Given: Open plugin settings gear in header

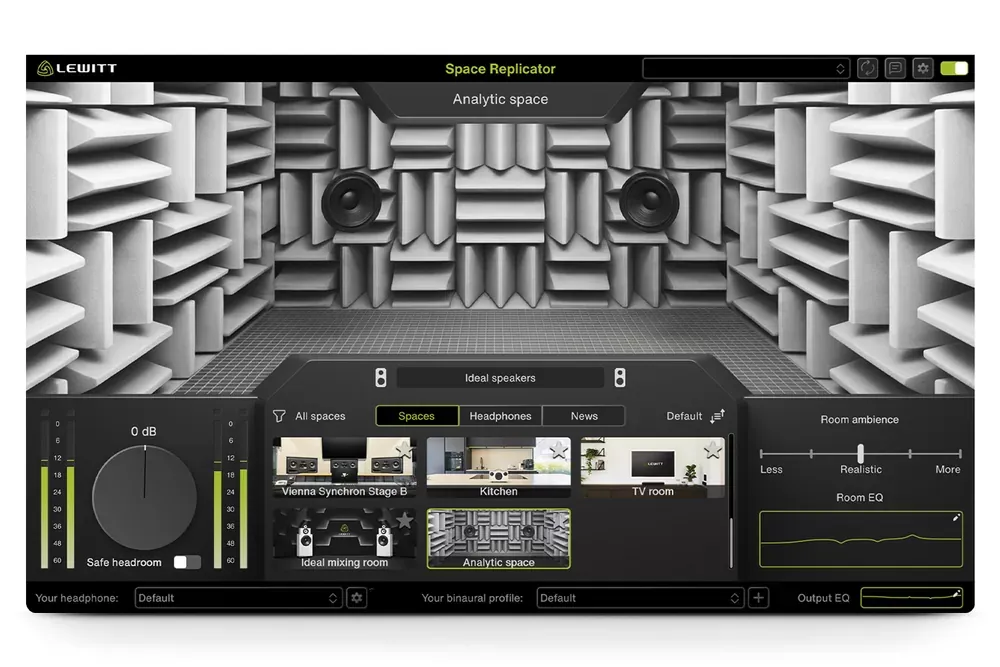Looking at the screenshot, I should coord(923,68).
